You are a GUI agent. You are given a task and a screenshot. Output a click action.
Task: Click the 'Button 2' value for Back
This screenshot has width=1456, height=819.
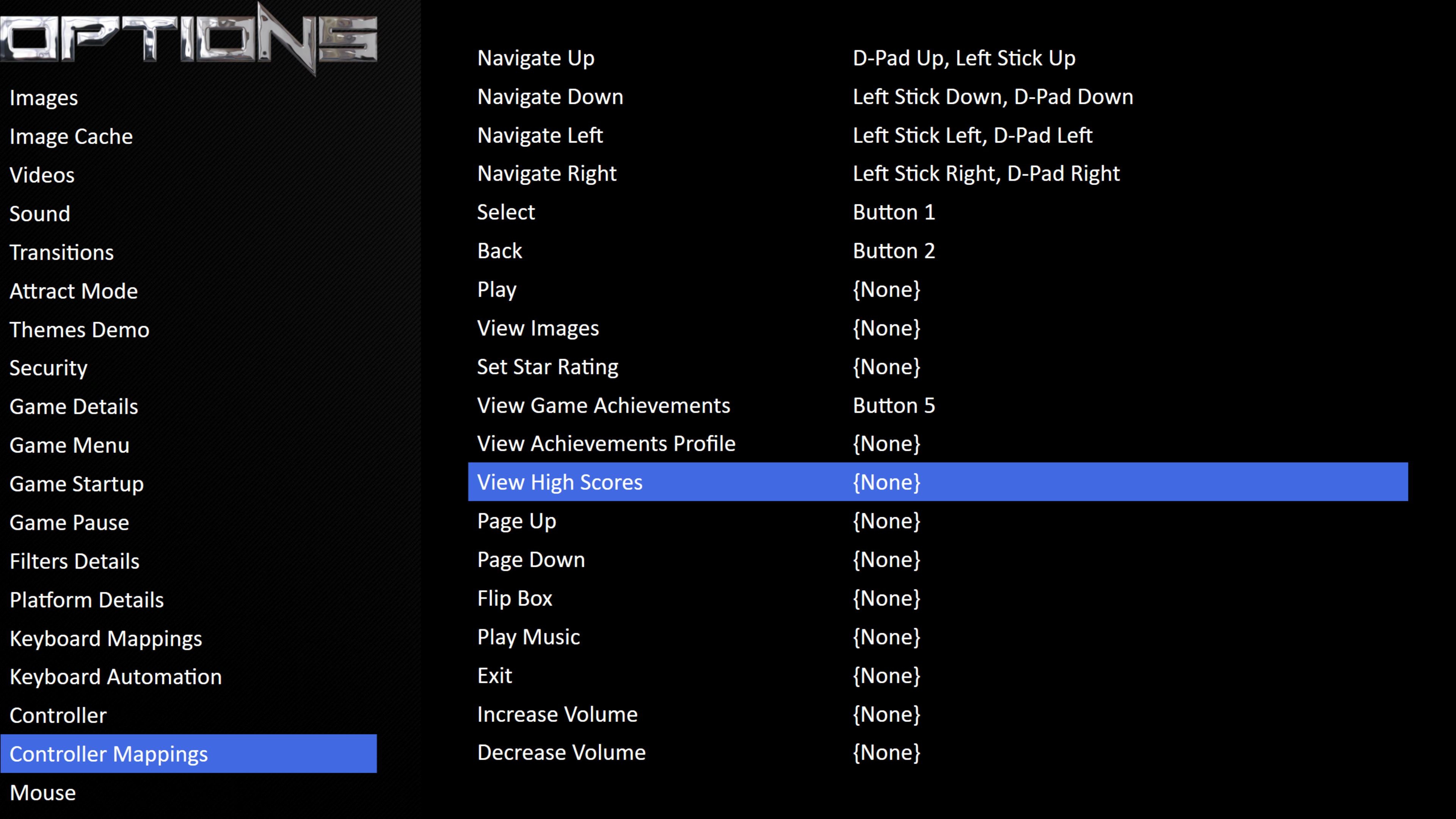894,251
